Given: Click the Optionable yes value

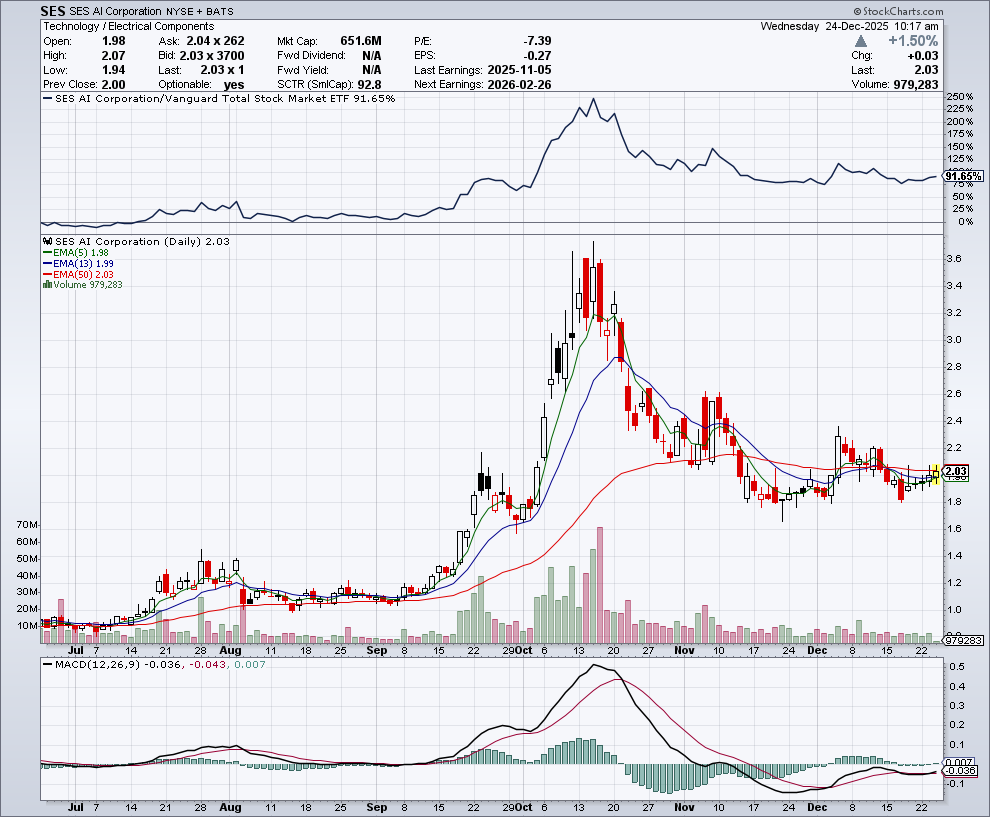Looking at the screenshot, I should 234,85.
